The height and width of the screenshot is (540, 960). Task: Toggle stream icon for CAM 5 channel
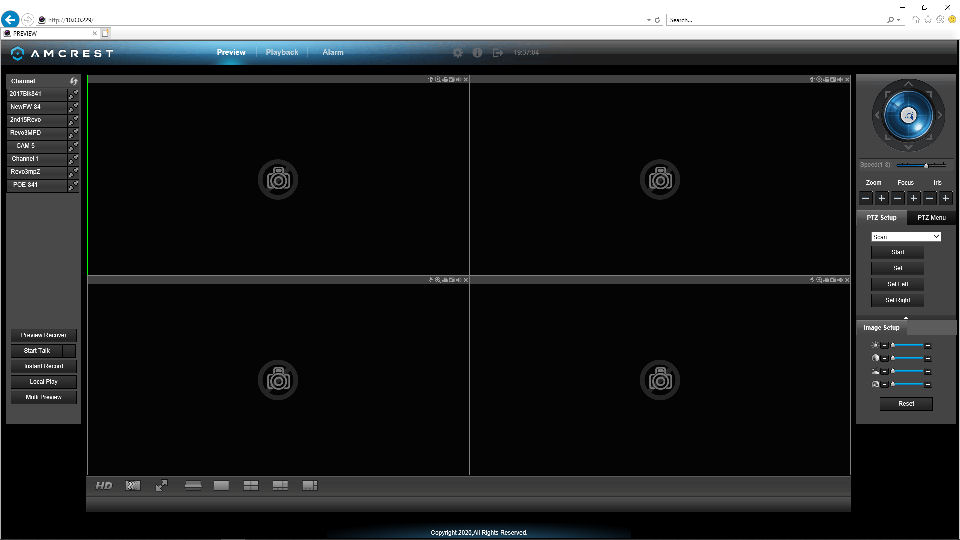(x=73, y=146)
